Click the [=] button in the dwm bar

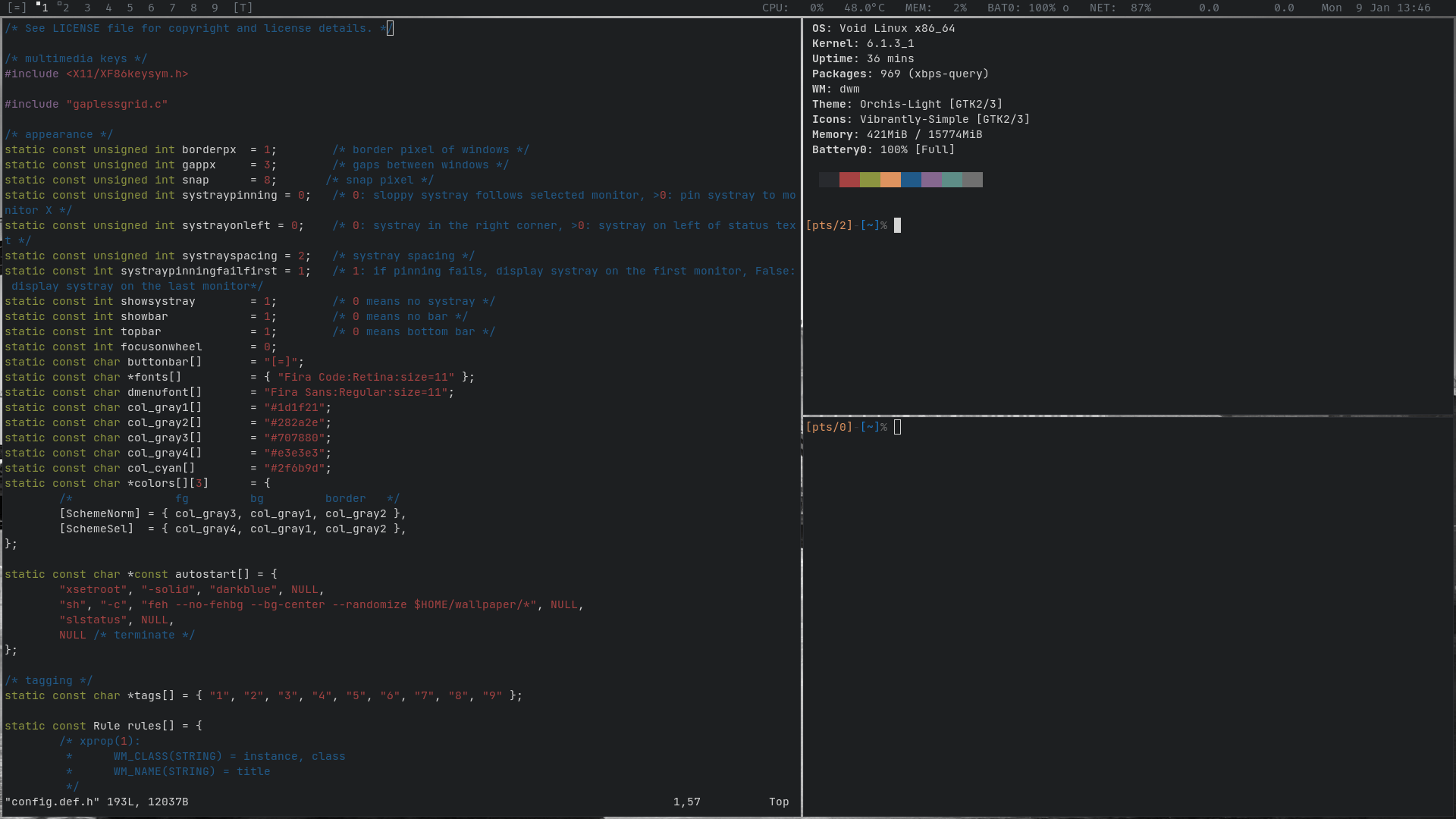click(x=17, y=8)
